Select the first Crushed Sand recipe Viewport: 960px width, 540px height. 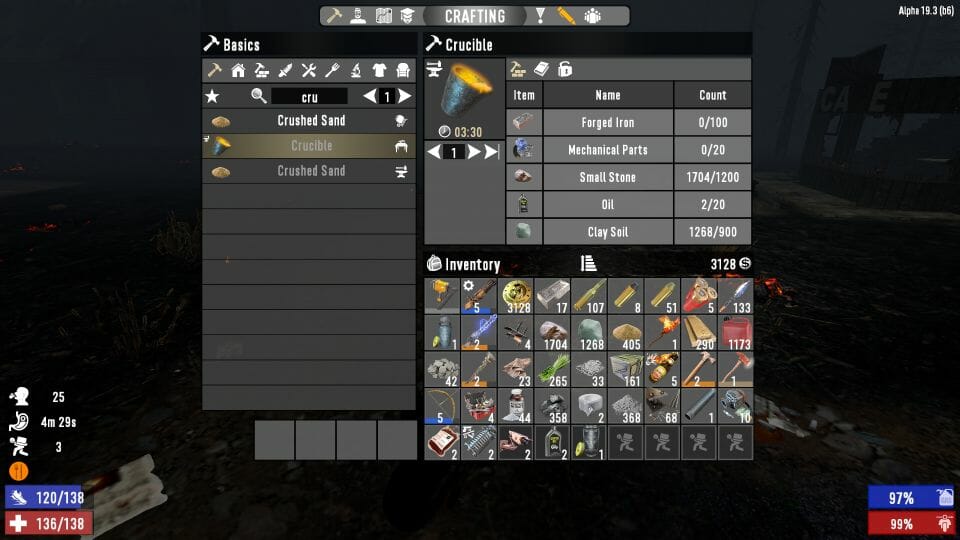tap(309, 121)
